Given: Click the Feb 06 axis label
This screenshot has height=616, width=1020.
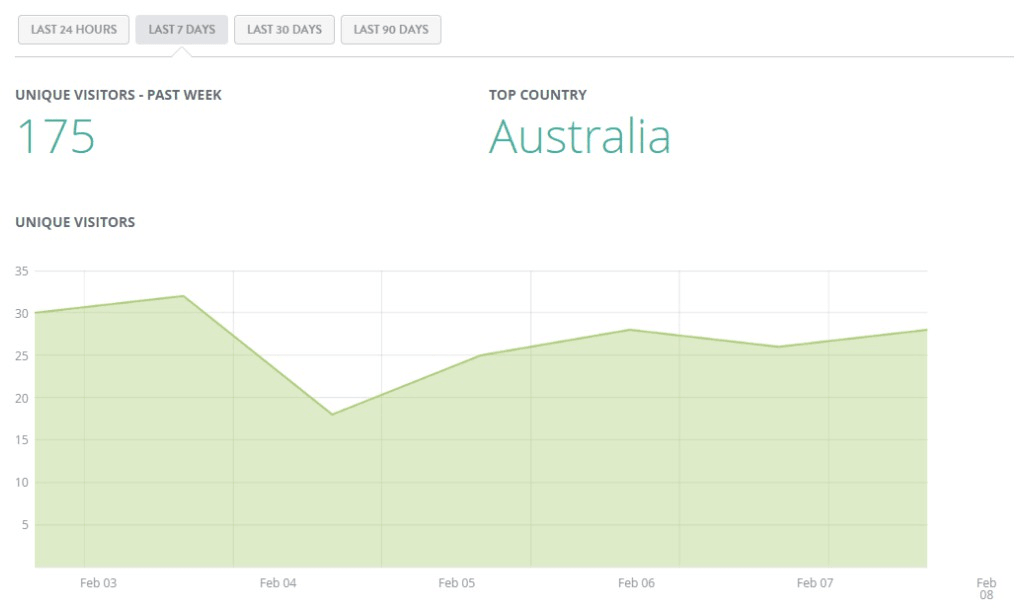Looking at the screenshot, I should pyautogui.click(x=636, y=583).
